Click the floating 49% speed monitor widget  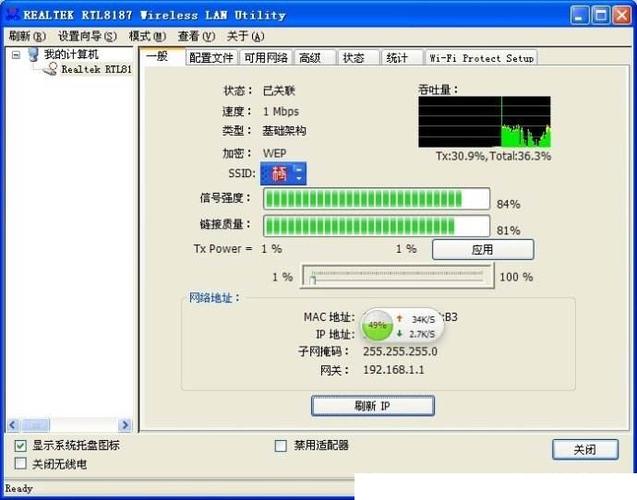[x=402, y=326]
